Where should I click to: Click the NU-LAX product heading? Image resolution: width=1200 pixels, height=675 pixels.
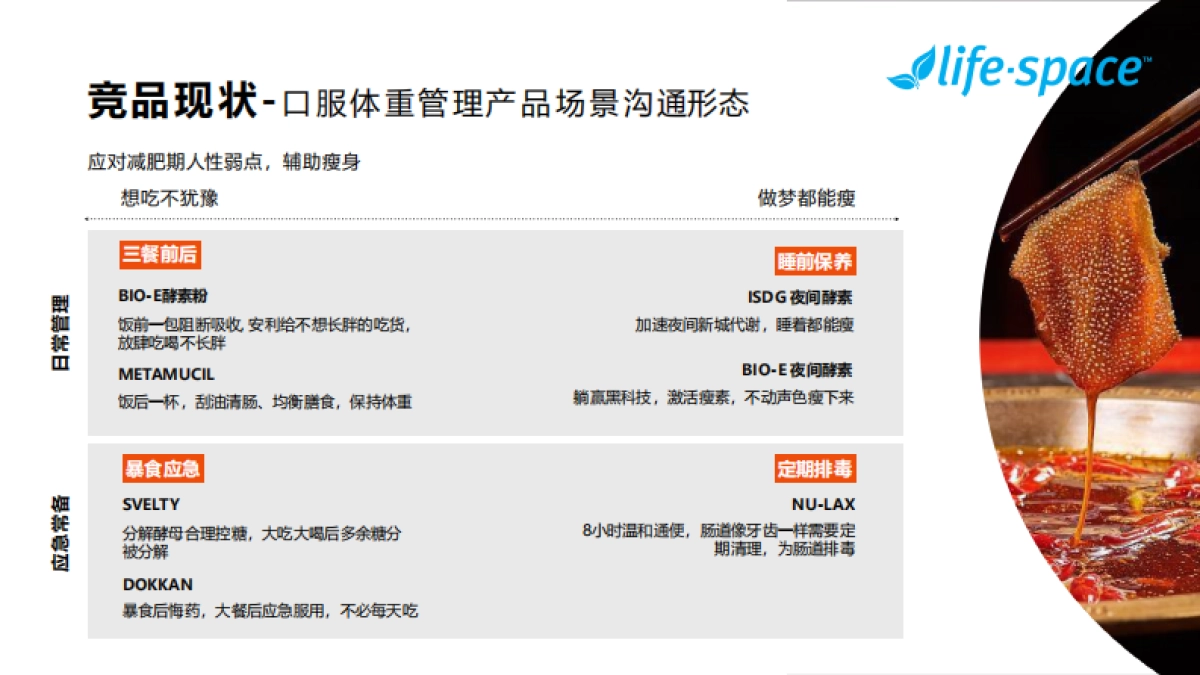coord(823,505)
